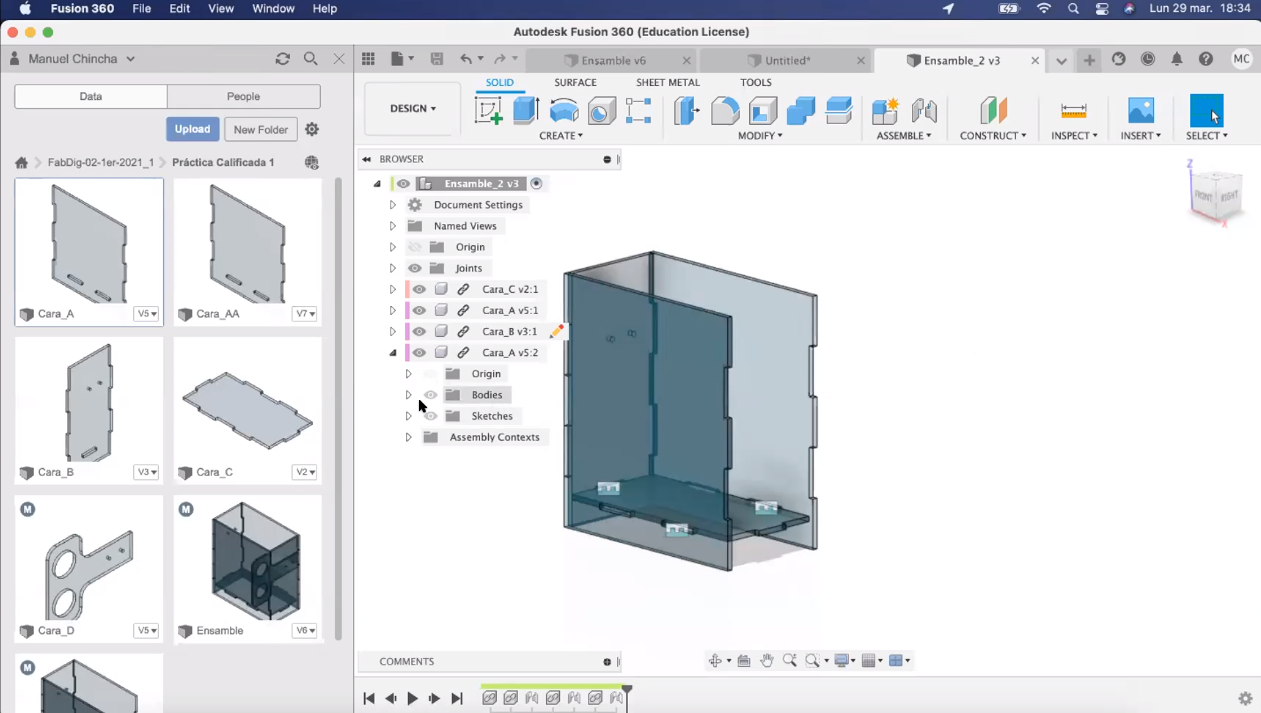Expand Named Views node
Screen dimensions: 1261x713
tap(393, 226)
